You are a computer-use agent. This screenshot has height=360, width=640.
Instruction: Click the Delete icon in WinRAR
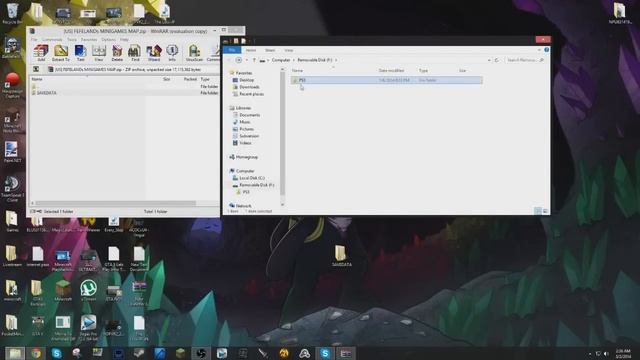coord(117,53)
